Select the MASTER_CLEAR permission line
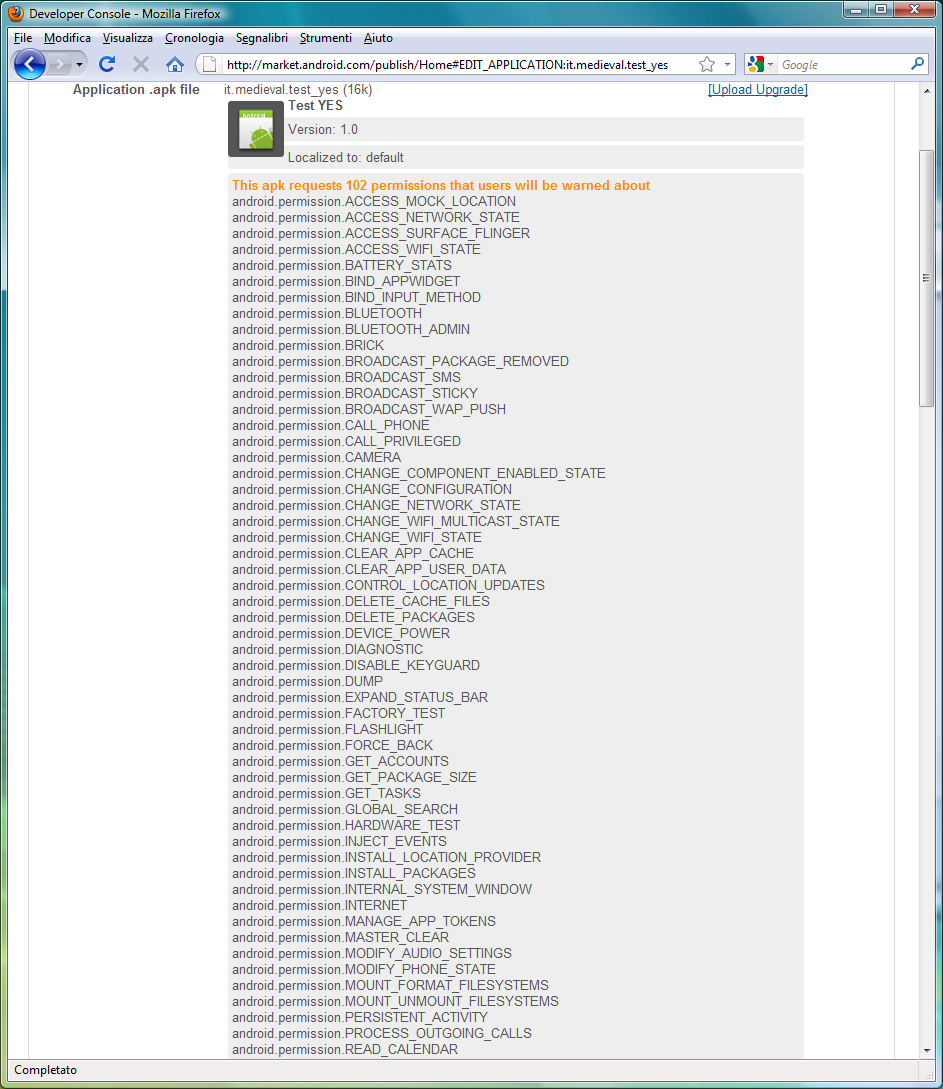The width and height of the screenshot is (943, 1089). (341, 936)
